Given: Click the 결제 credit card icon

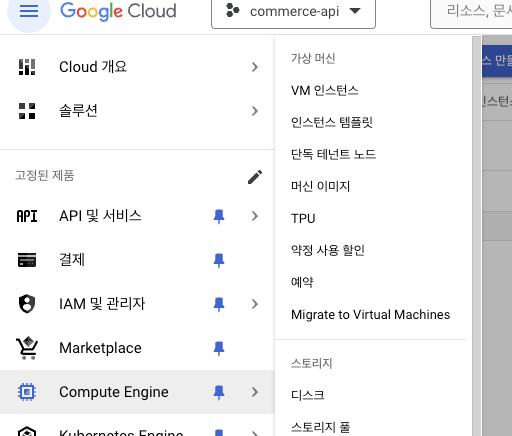Looking at the screenshot, I should pos(27,260).
